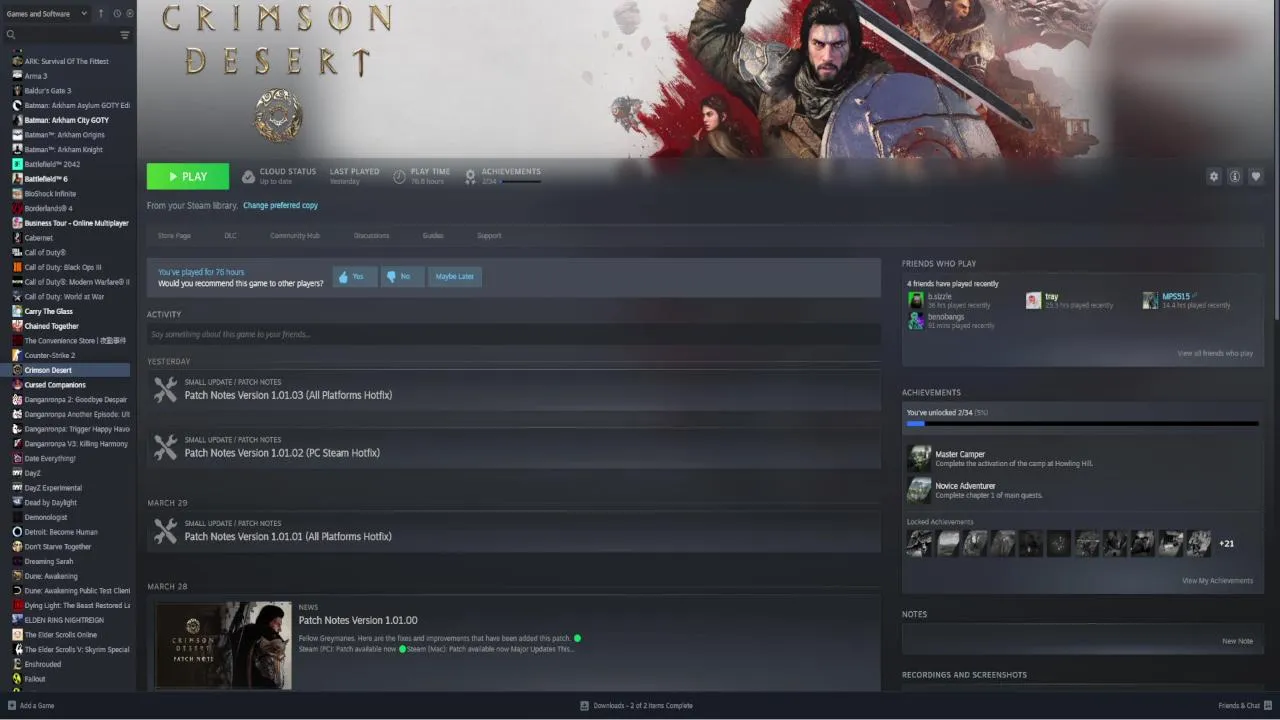Click View all friends who play
The width and height of the screenshot is (1280, 720).
point(1215,353)
